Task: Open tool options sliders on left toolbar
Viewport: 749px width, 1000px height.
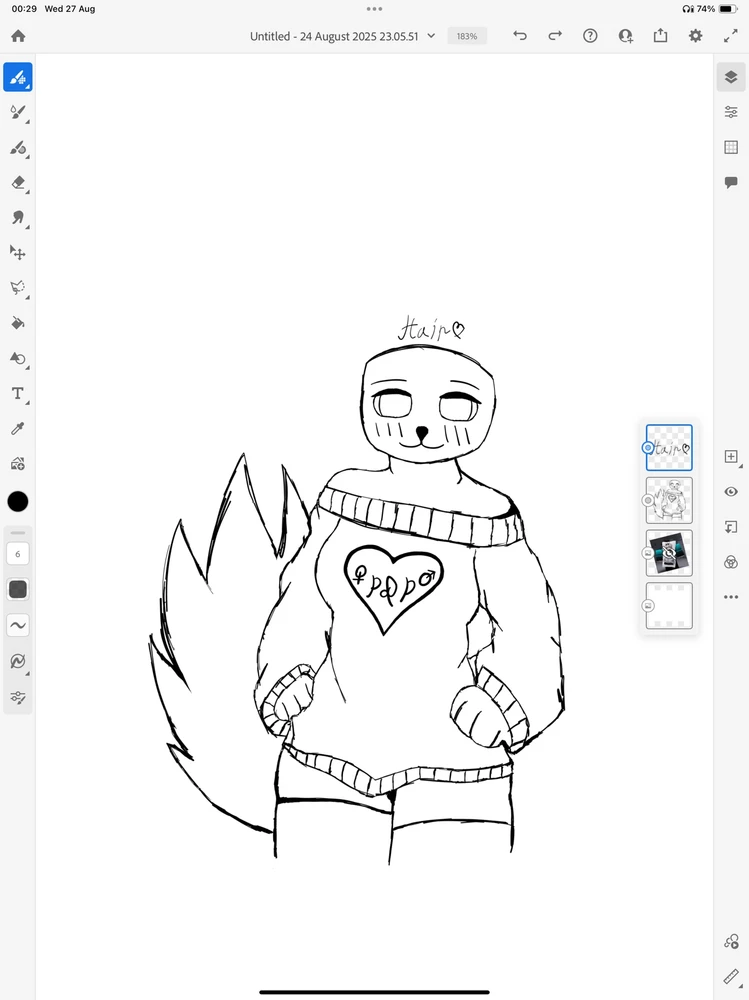Action: [18, 698]
